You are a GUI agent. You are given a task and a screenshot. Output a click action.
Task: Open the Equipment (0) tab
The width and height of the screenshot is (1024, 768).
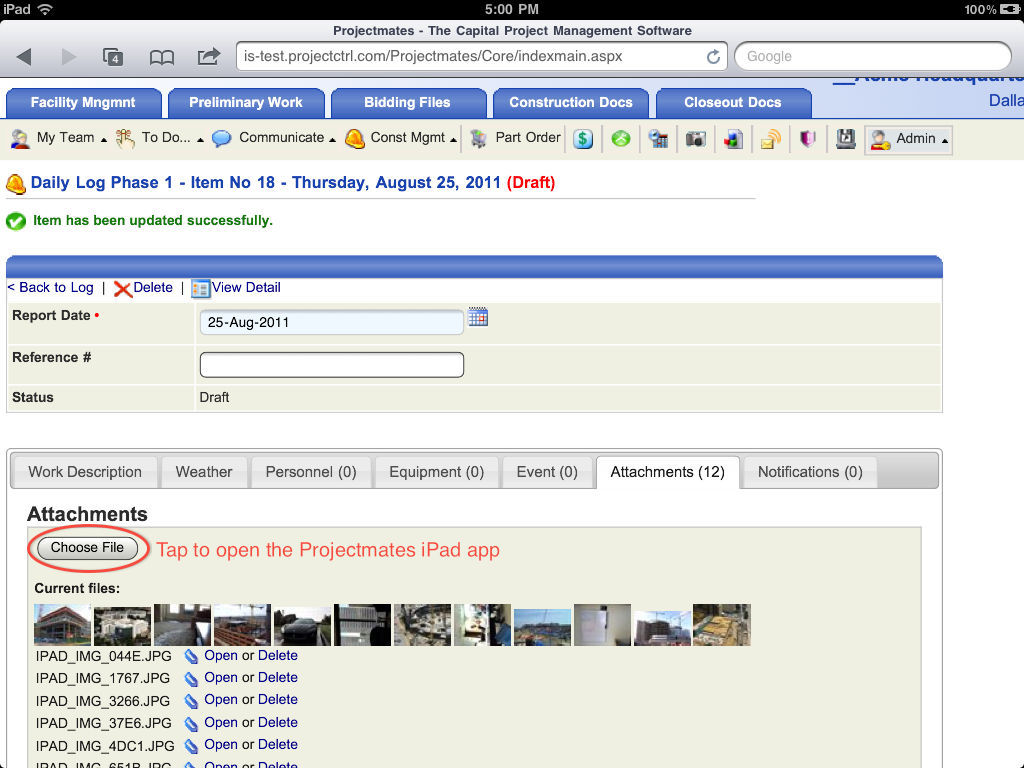pyautogui.click(x=436, y=472)
